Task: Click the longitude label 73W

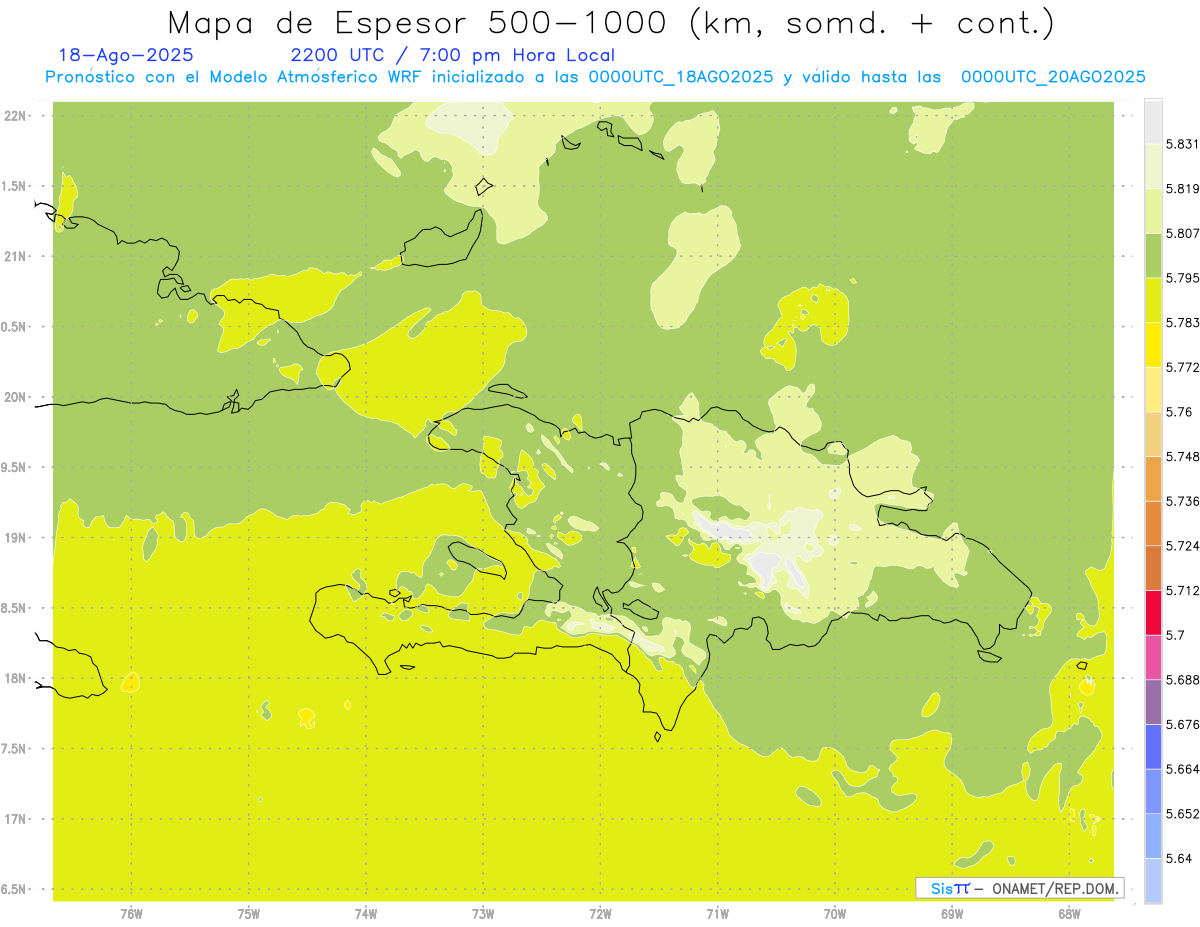Action: pos(483,913)
